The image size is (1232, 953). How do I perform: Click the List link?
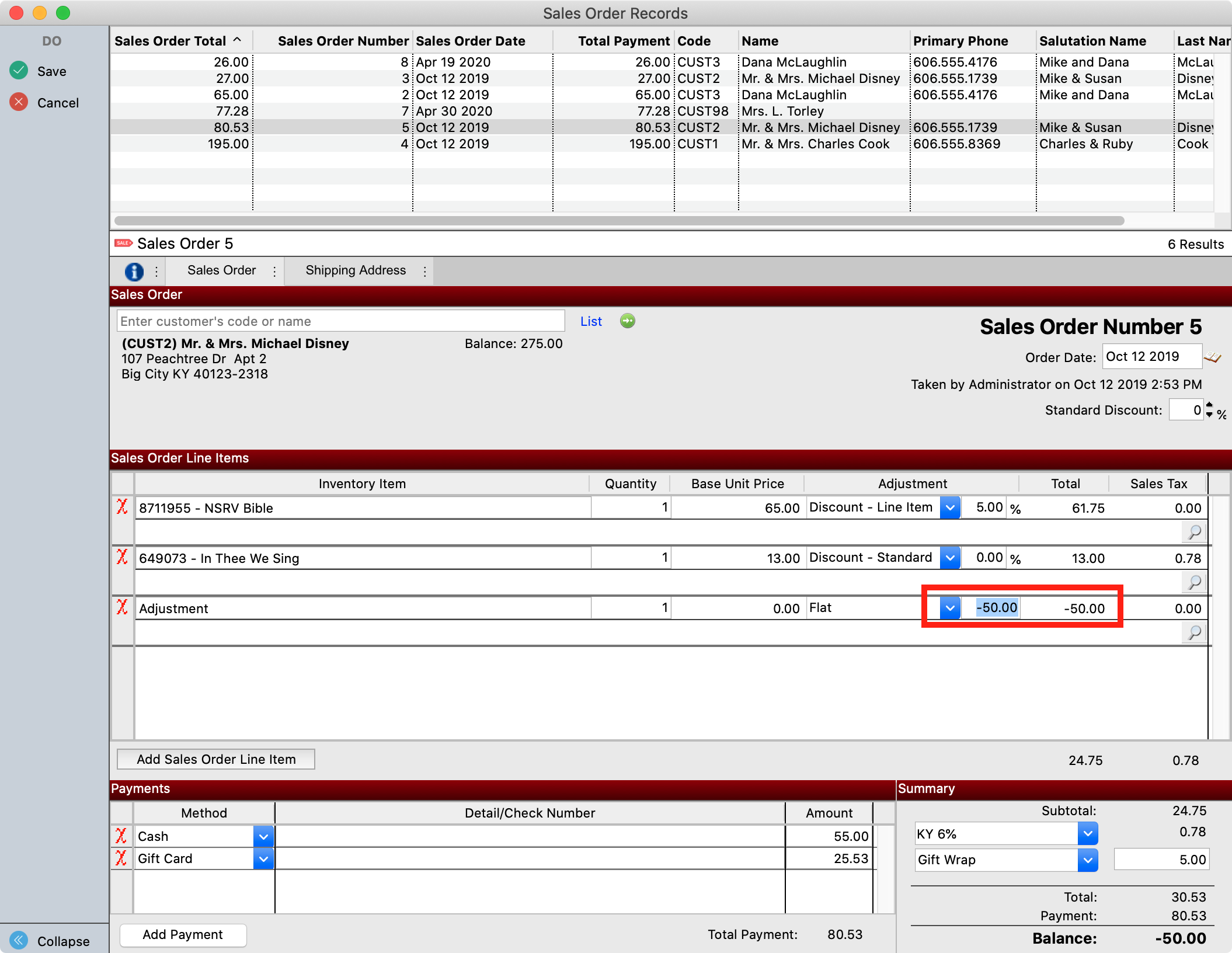click(x=590, y=321)
